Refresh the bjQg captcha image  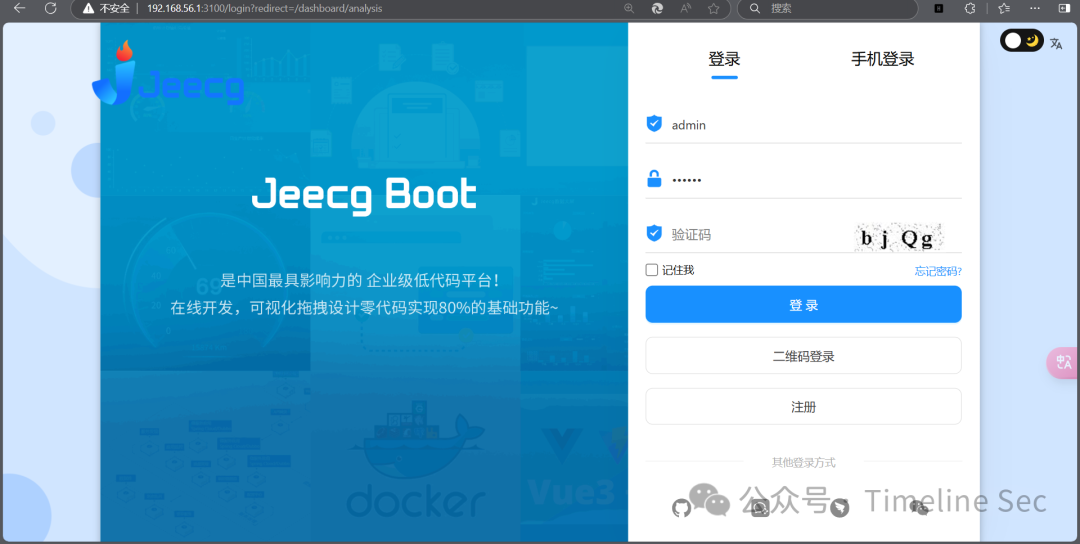coord(898,237)
